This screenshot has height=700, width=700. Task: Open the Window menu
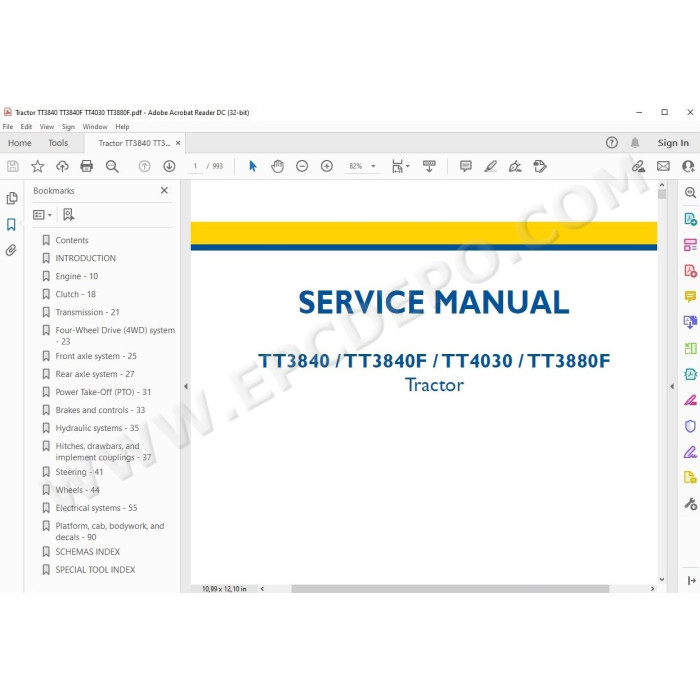pyautogui.click(x=95, y=127)
